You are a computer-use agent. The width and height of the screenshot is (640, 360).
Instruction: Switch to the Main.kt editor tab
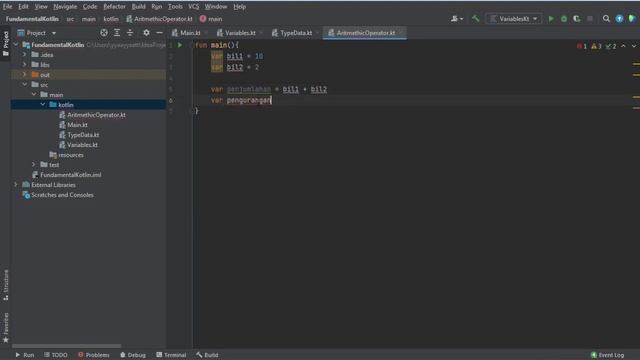[190, 33]
